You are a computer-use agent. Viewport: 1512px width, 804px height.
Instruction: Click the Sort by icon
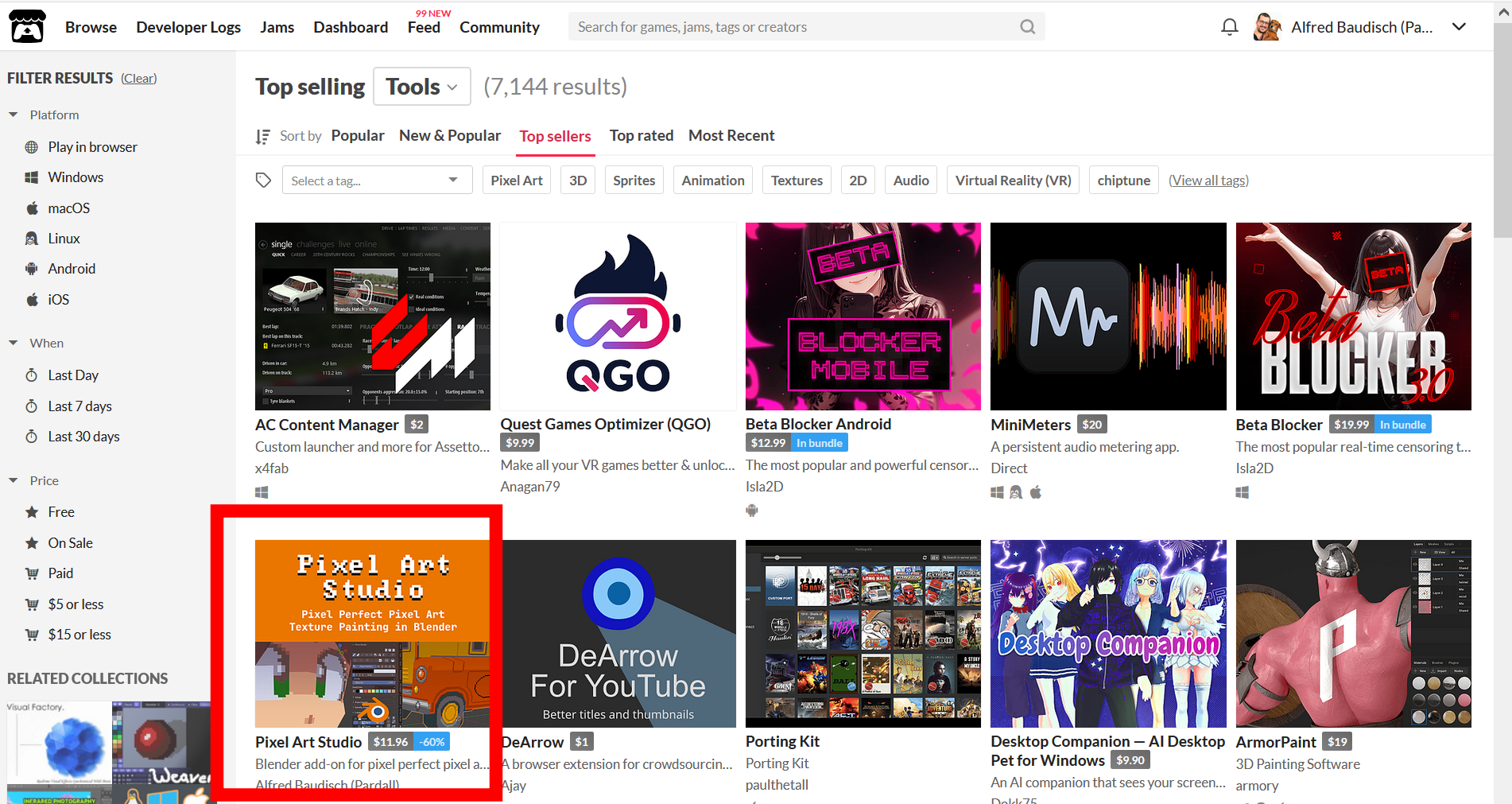[x=262, y=137]
